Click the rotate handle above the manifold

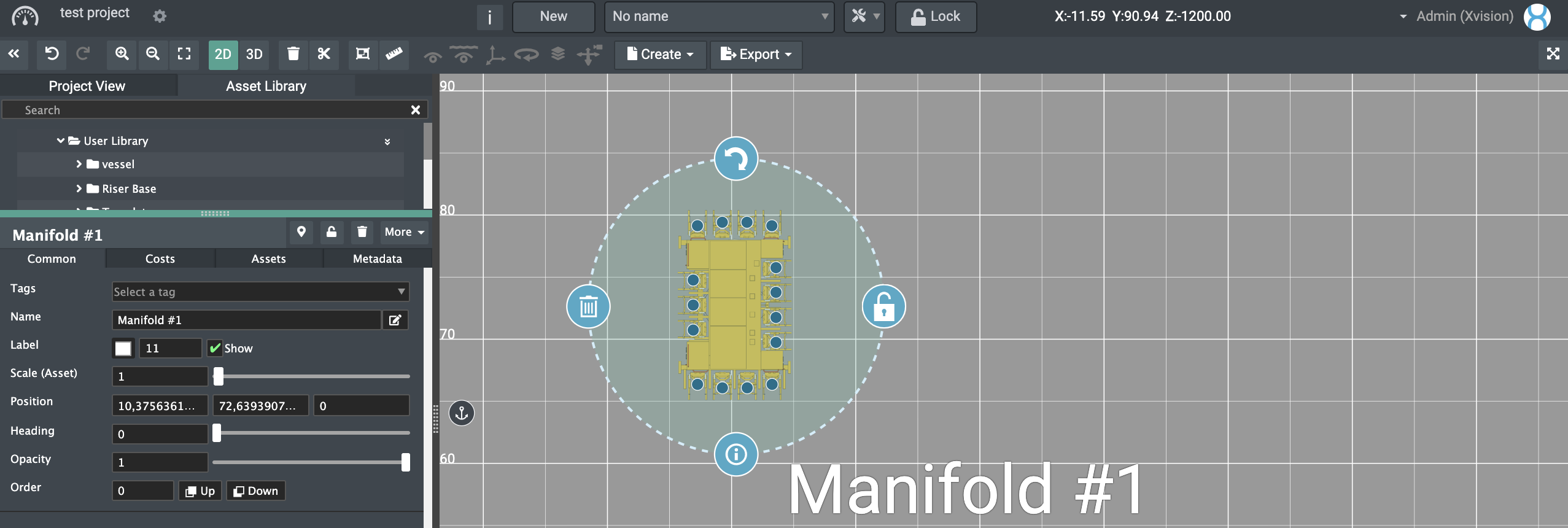coord(735,159)
